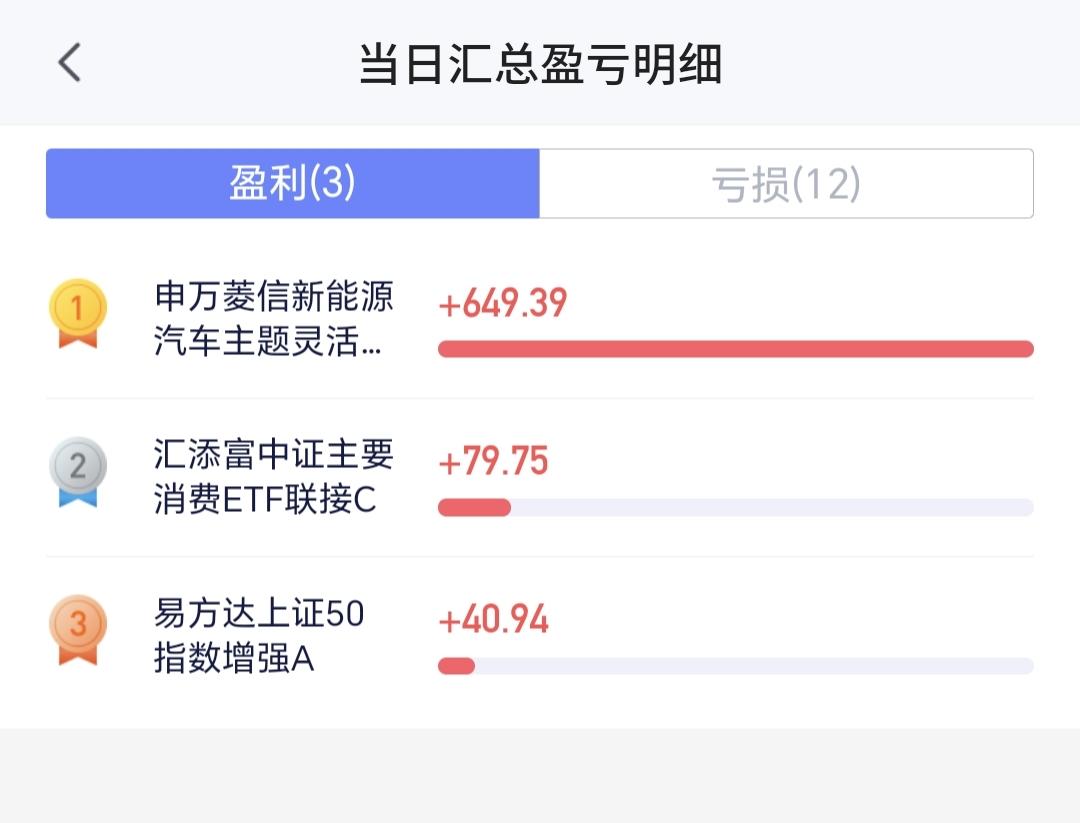
Task: Click the silver second-place medal icon
Action: (x=78, y=470)
